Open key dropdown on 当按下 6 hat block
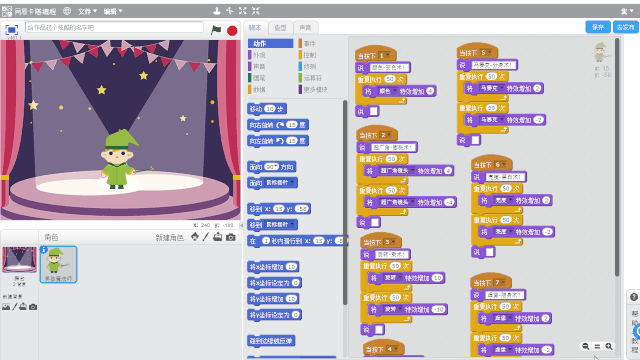Image resolution: width=640 pixels, height=360 pixels. click(x=504, y=165)
